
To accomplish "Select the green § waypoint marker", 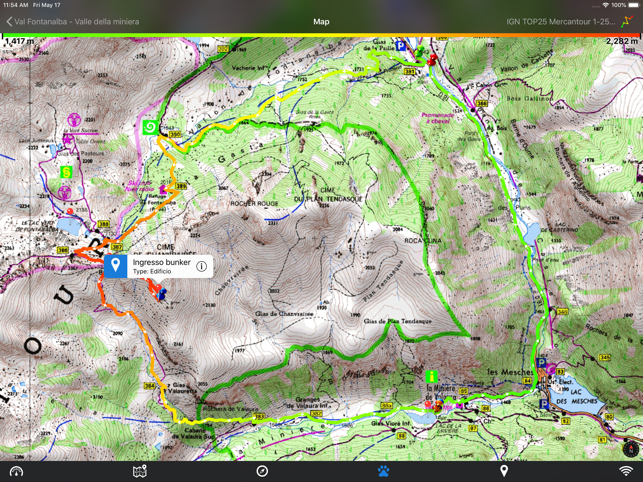I will 66,172.
